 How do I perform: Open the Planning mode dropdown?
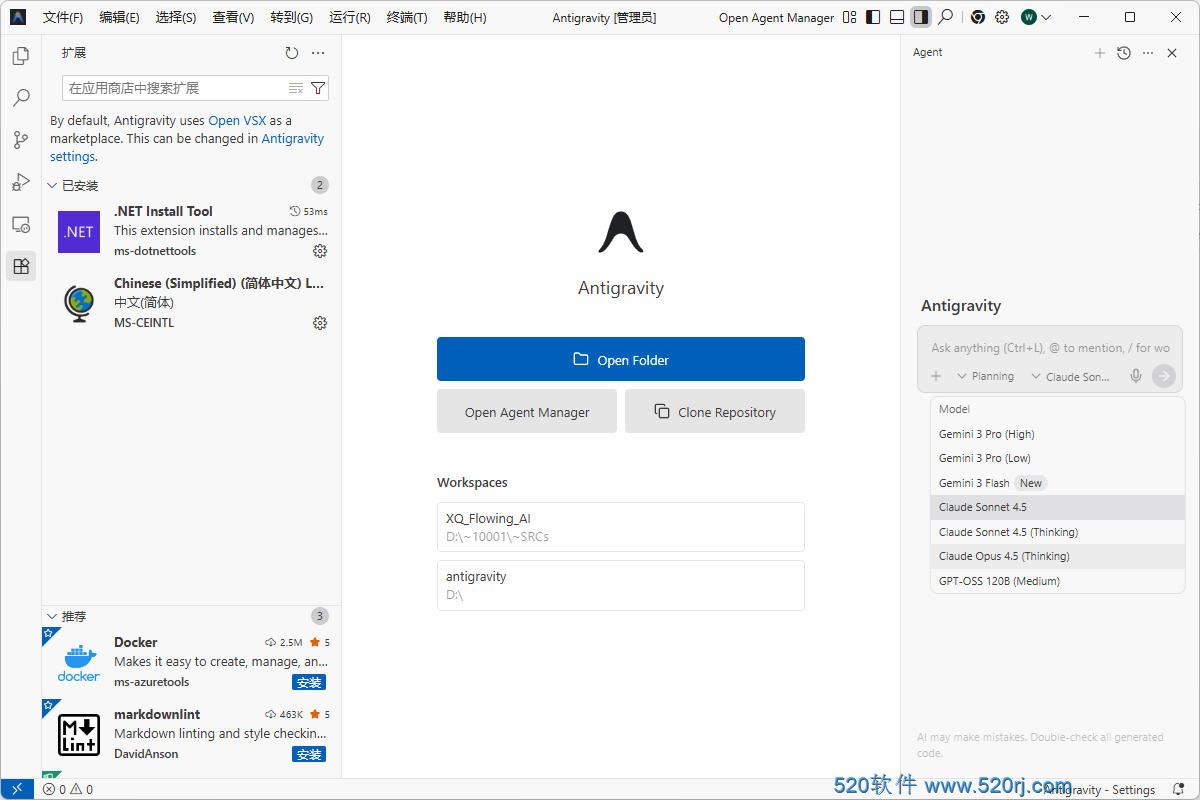pyautogui.click(x=985, y=376)
